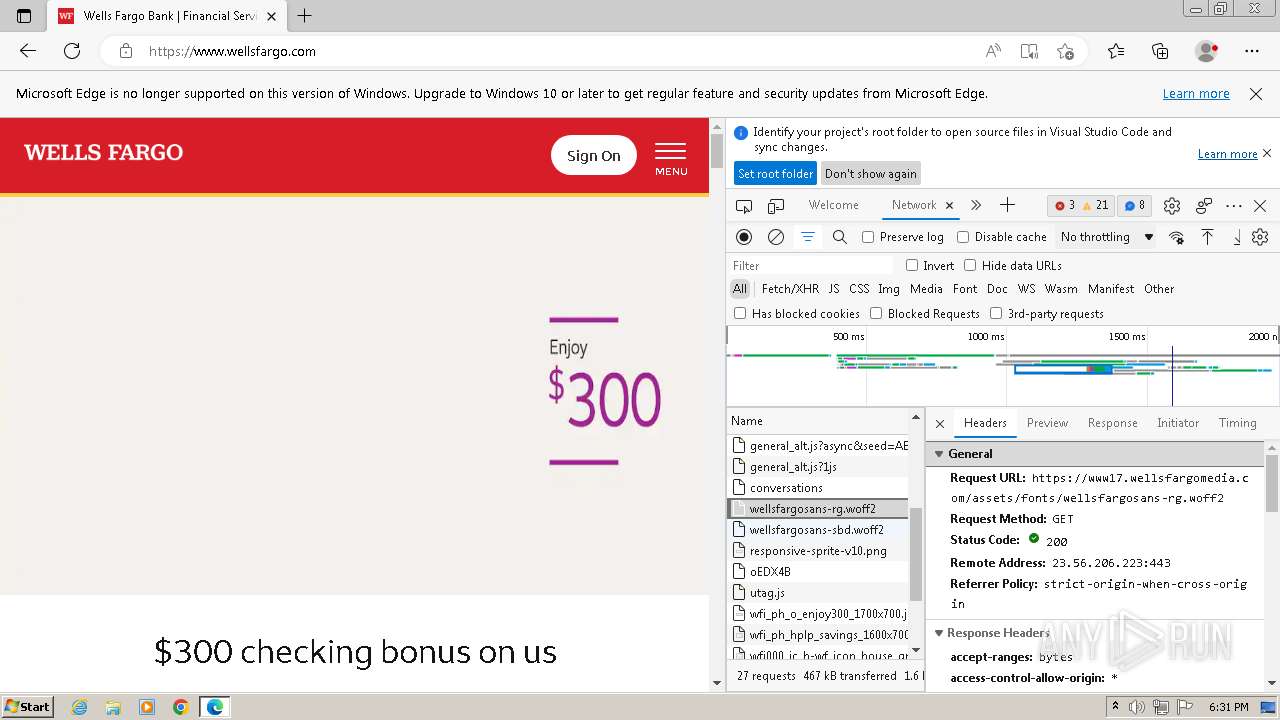Open Edge profile avatar
The width and height of the screenshot is (1280, 720).
[1207, 51]
